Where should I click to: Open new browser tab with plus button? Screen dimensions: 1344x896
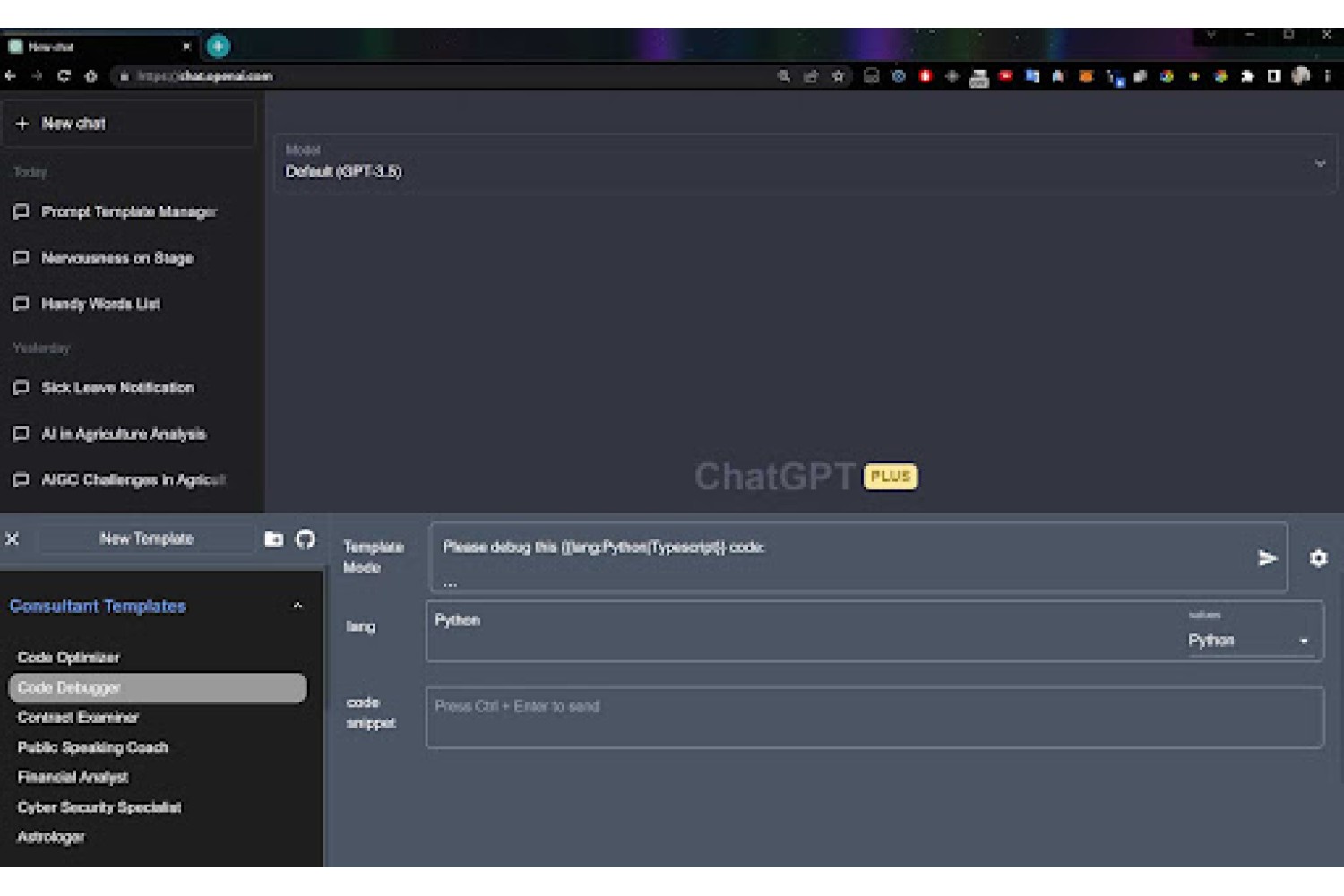[218, 46]
